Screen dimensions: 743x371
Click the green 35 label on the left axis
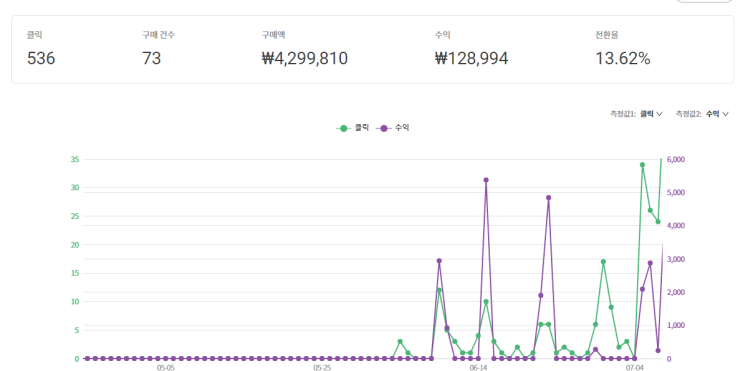[x=74, y=160]
